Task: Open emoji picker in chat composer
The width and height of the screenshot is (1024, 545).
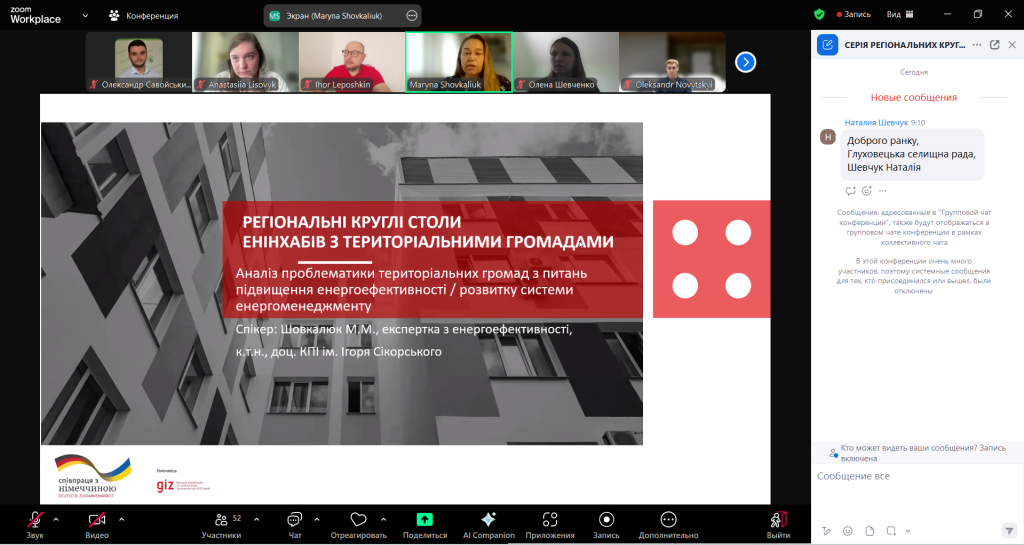Action: click(848, 531)
